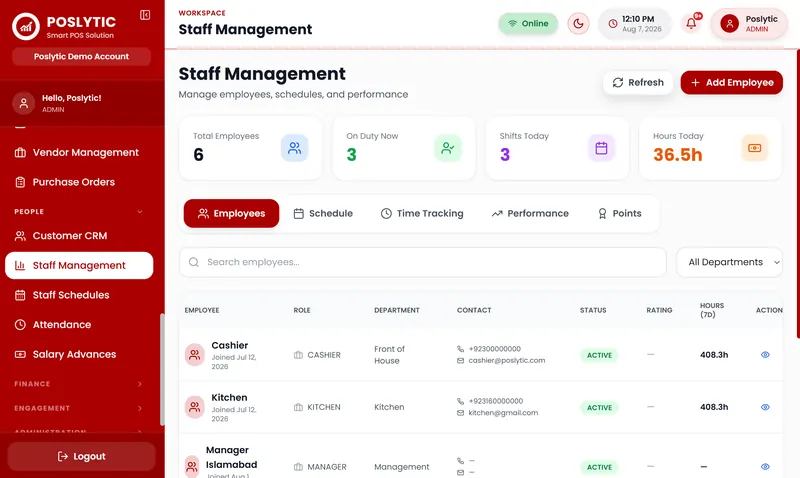Switch to the Schedule tab
The image size is (800, 478).
coord(323,213)
